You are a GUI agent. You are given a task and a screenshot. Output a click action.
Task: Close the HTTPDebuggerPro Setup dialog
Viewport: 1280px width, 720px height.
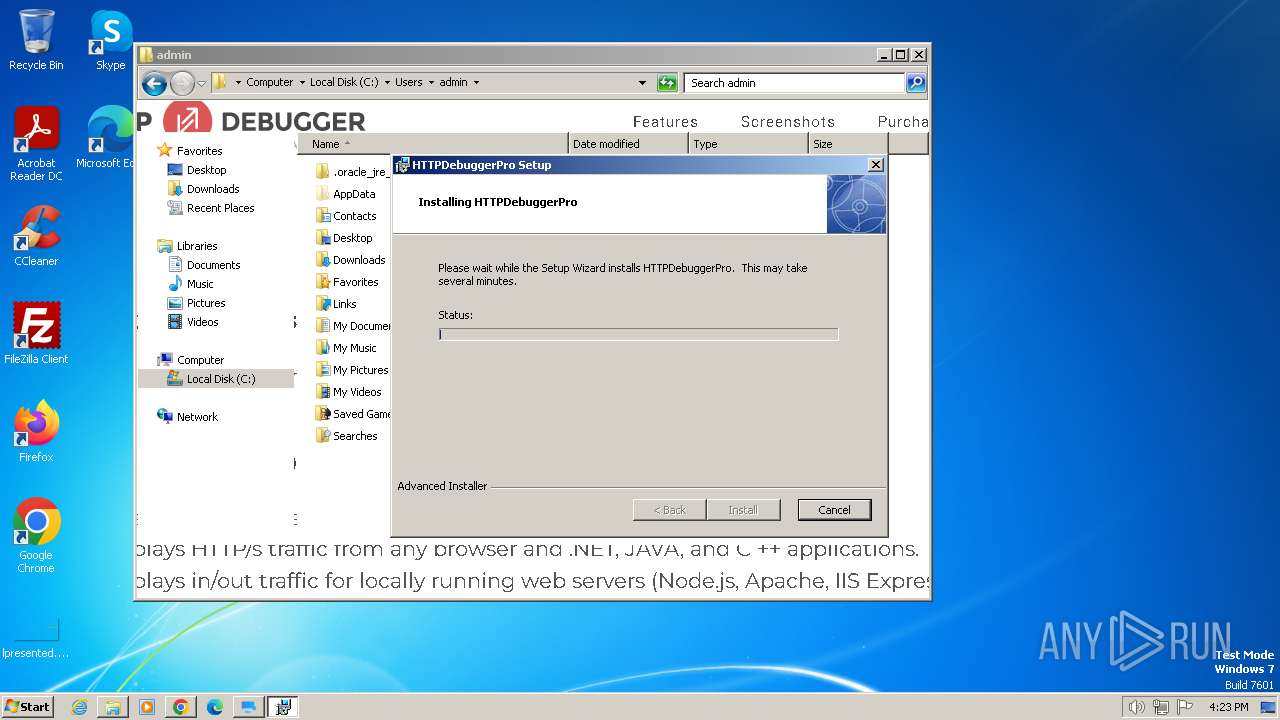point(875,165)
